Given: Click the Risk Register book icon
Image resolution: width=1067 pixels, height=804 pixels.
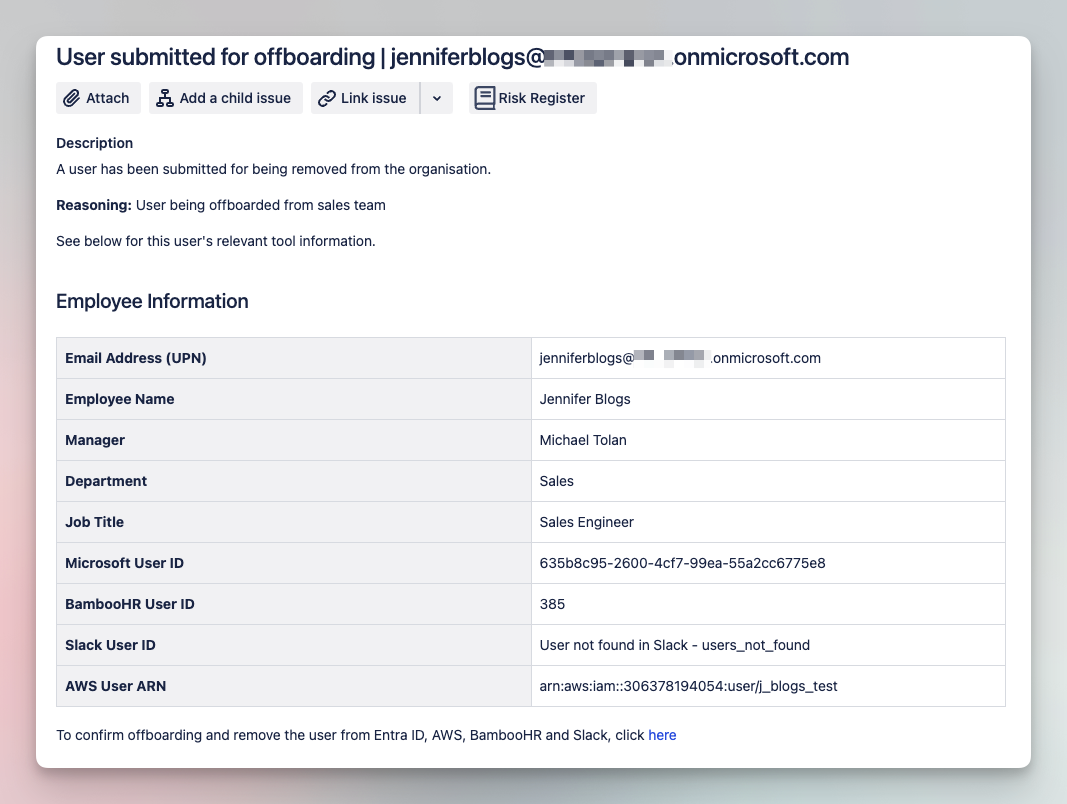Looking at the screenshot, I should (485, 98).
